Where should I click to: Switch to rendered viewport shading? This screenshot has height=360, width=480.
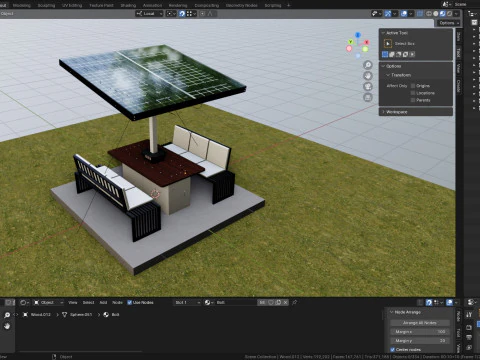coord(450,14)
